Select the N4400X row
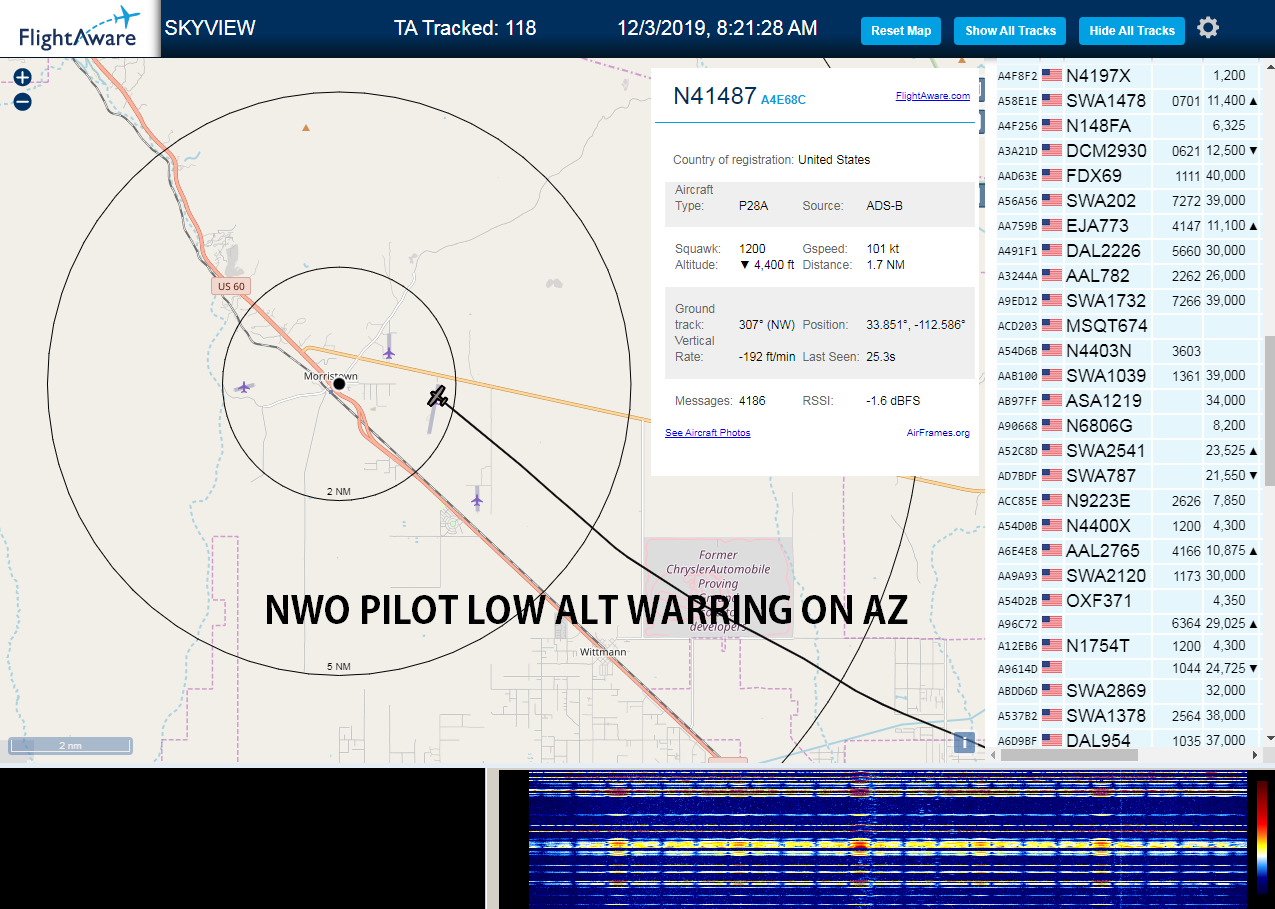 [x=1127, y=525]
